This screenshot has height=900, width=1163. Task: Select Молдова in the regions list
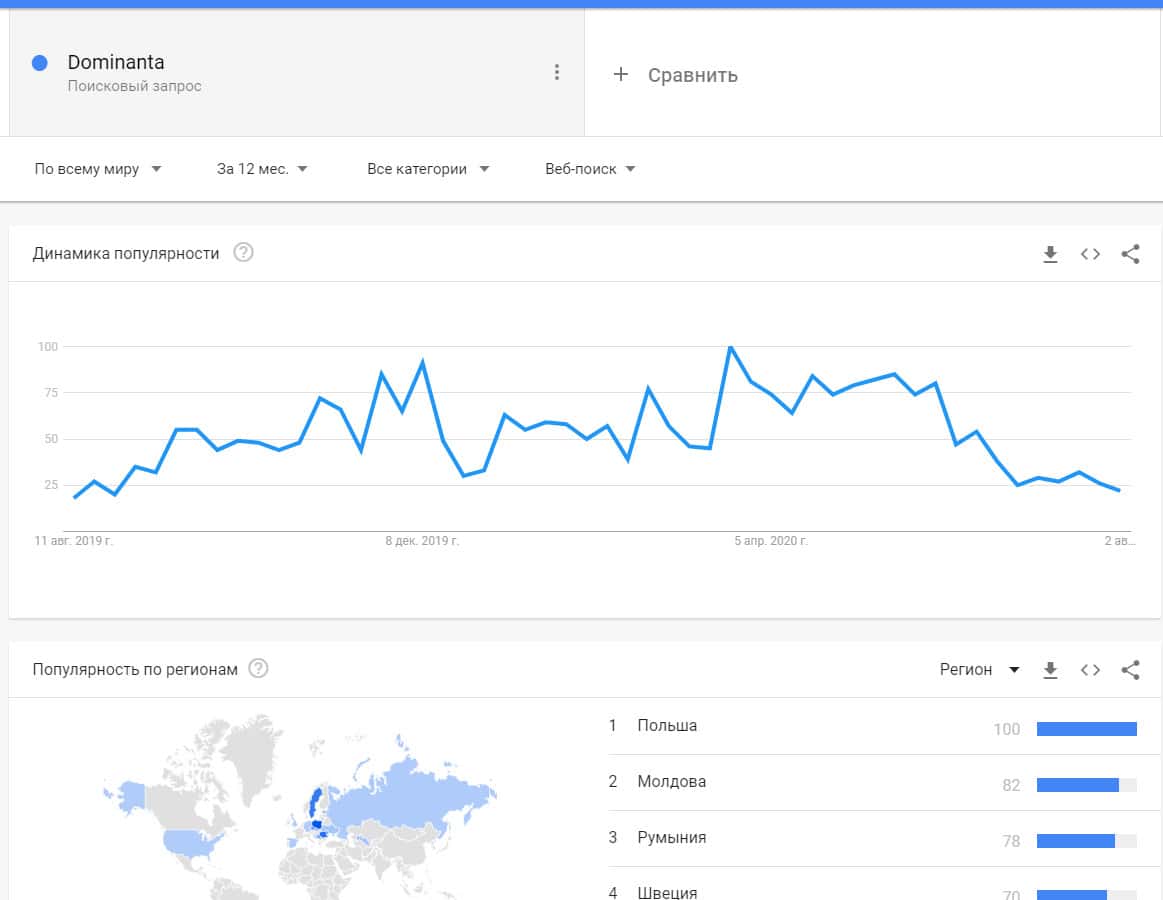671,782
